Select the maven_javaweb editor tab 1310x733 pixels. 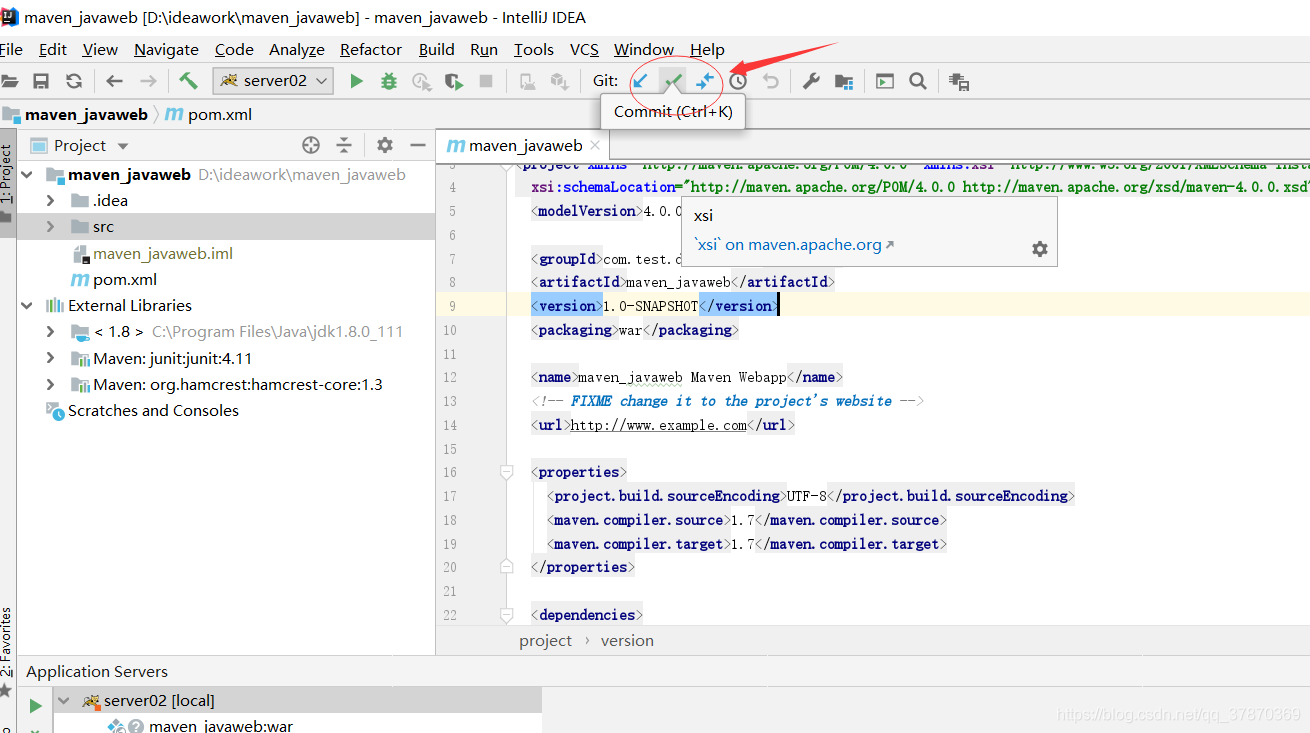coord(525,146)
